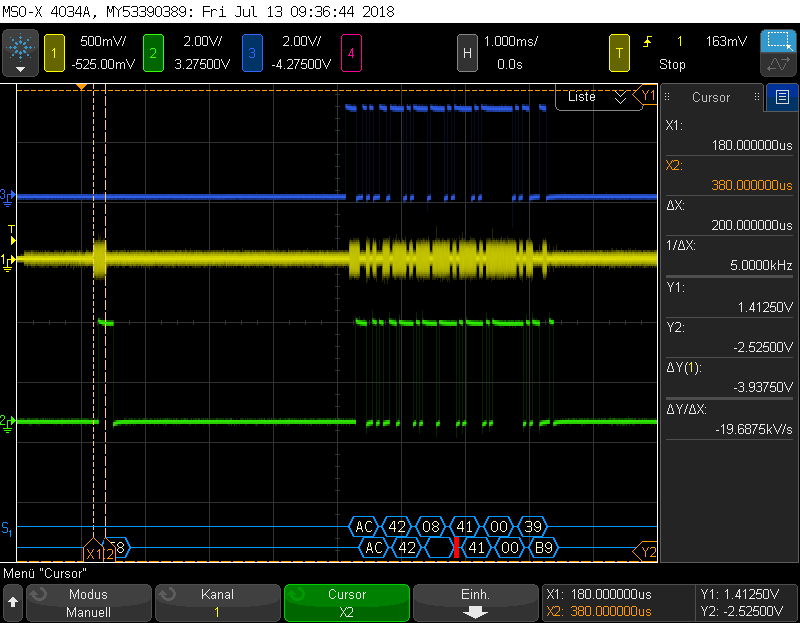Open the Kanal 1 source softkey
Viewport: 800px width, 623px height.
[217, 603]
